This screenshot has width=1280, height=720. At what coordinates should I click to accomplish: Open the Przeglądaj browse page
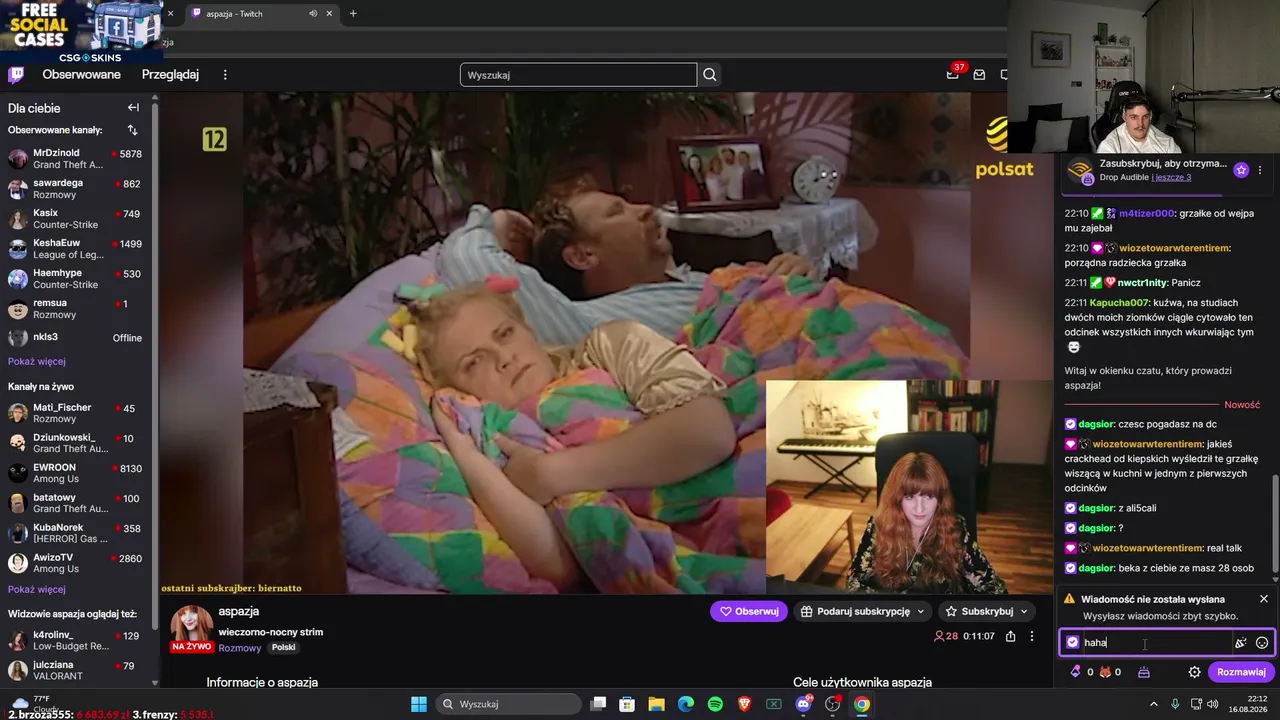pyautogui.click(x=170, y=75)
